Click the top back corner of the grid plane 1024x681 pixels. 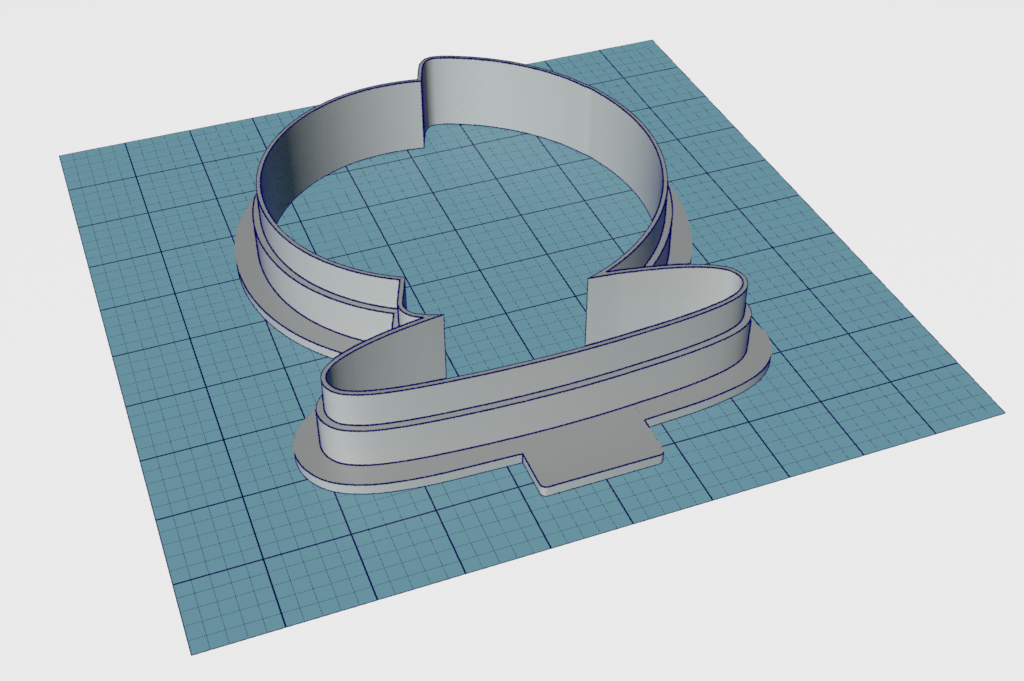(652, 41)
